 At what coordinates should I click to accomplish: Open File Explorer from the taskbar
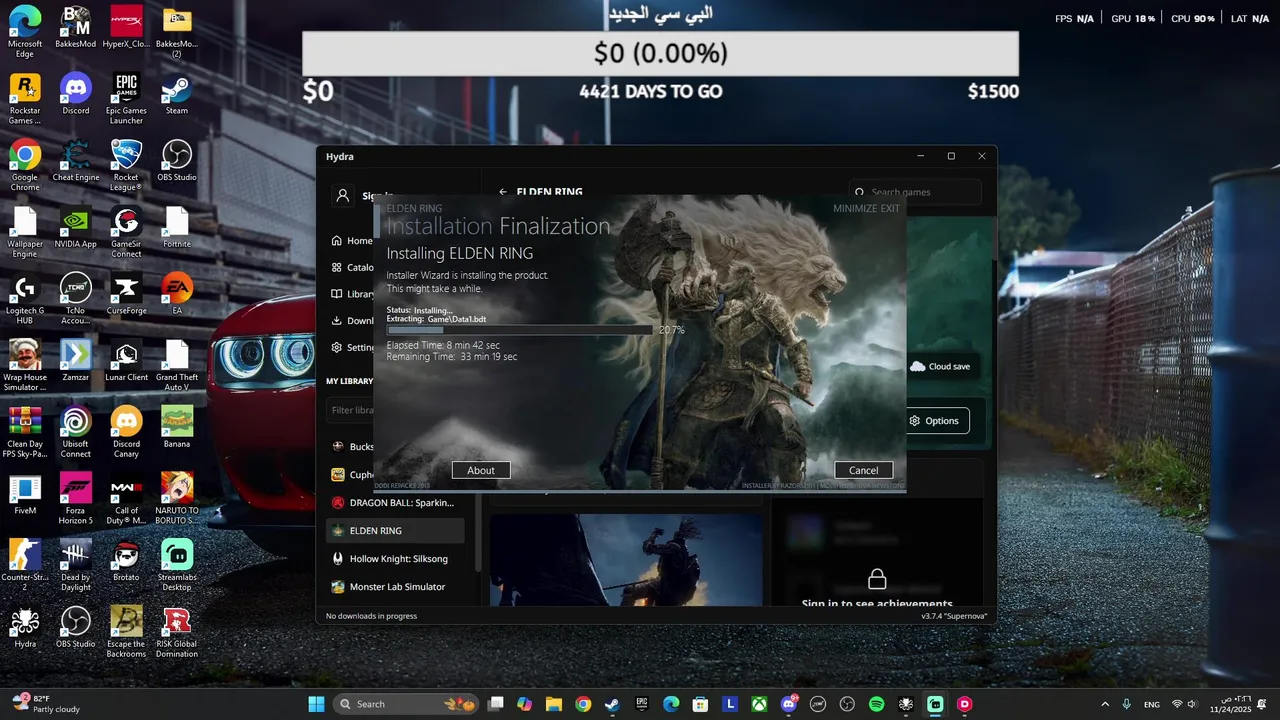coord(554,704)
